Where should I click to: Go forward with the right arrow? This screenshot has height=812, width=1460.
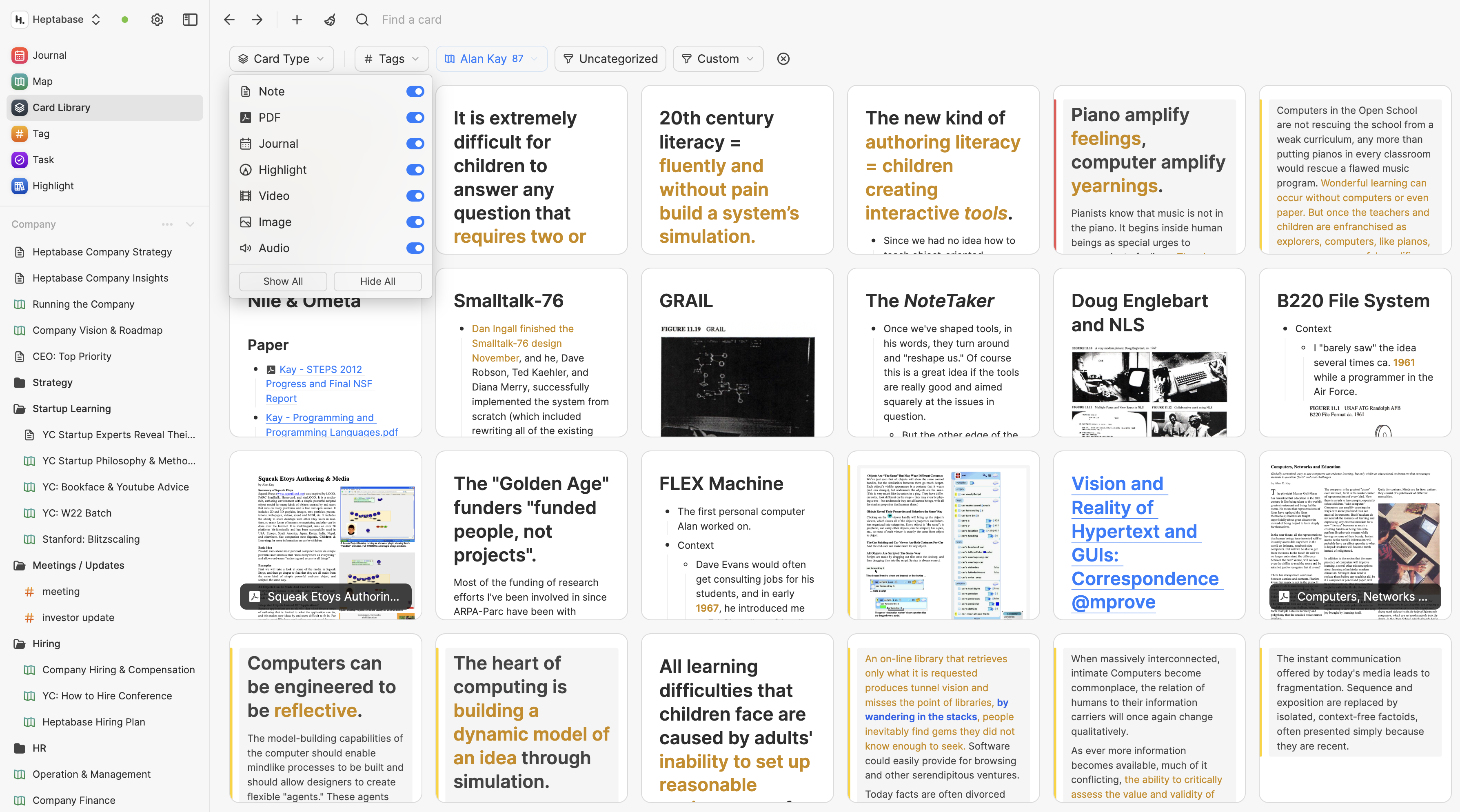click(257, 20)
